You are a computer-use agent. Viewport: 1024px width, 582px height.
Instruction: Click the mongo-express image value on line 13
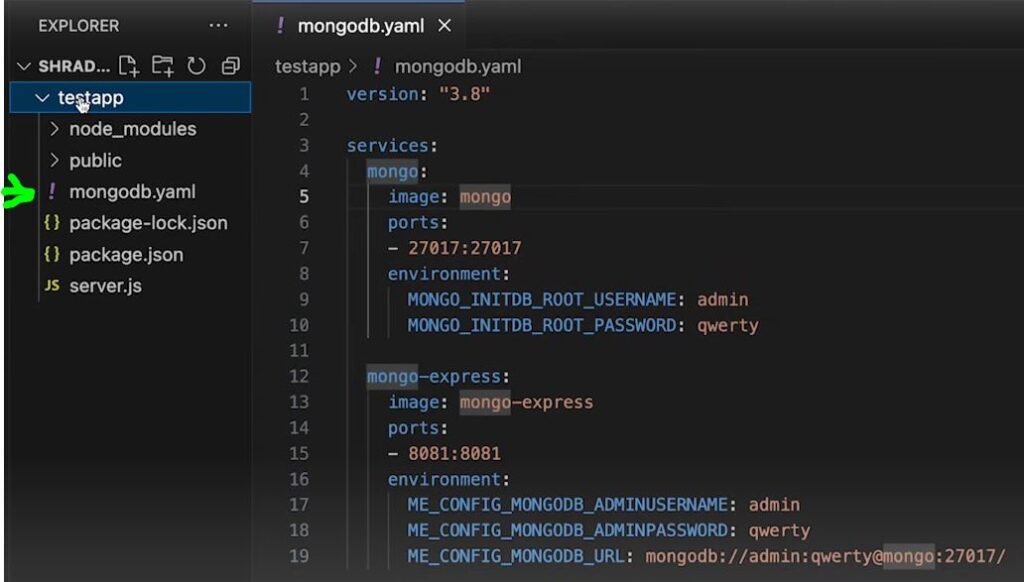pyautogui.click(x=526, y=402)
